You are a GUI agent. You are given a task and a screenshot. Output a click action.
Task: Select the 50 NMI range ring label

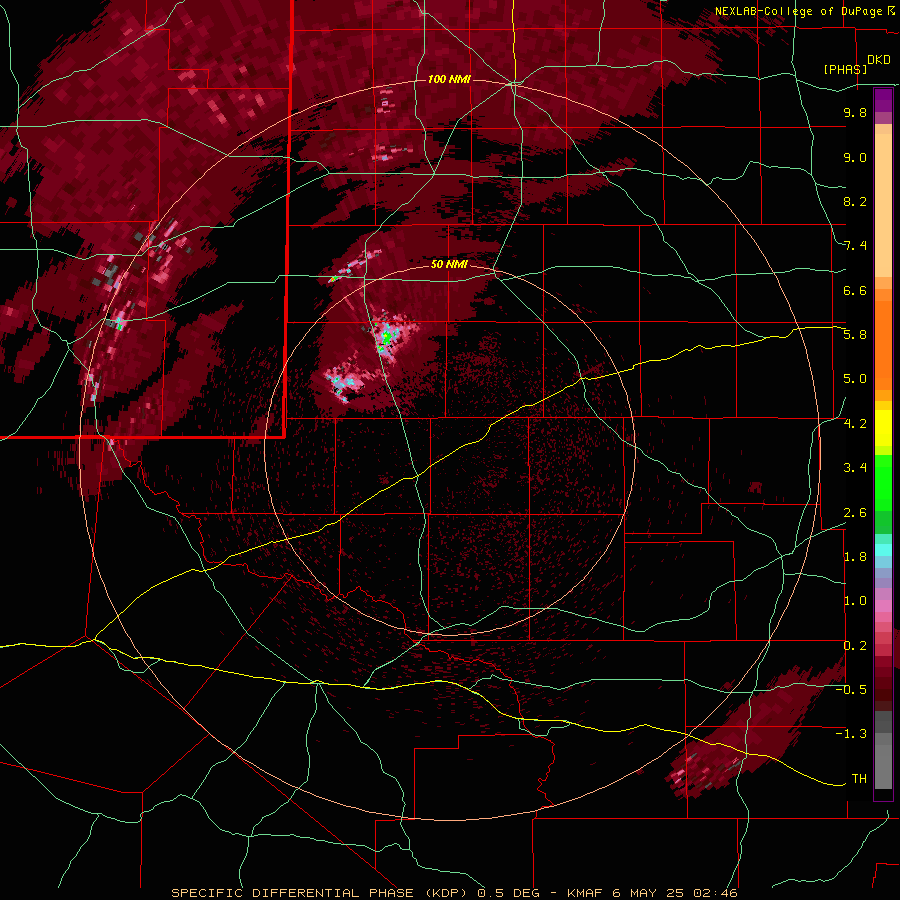coord(449,264)
